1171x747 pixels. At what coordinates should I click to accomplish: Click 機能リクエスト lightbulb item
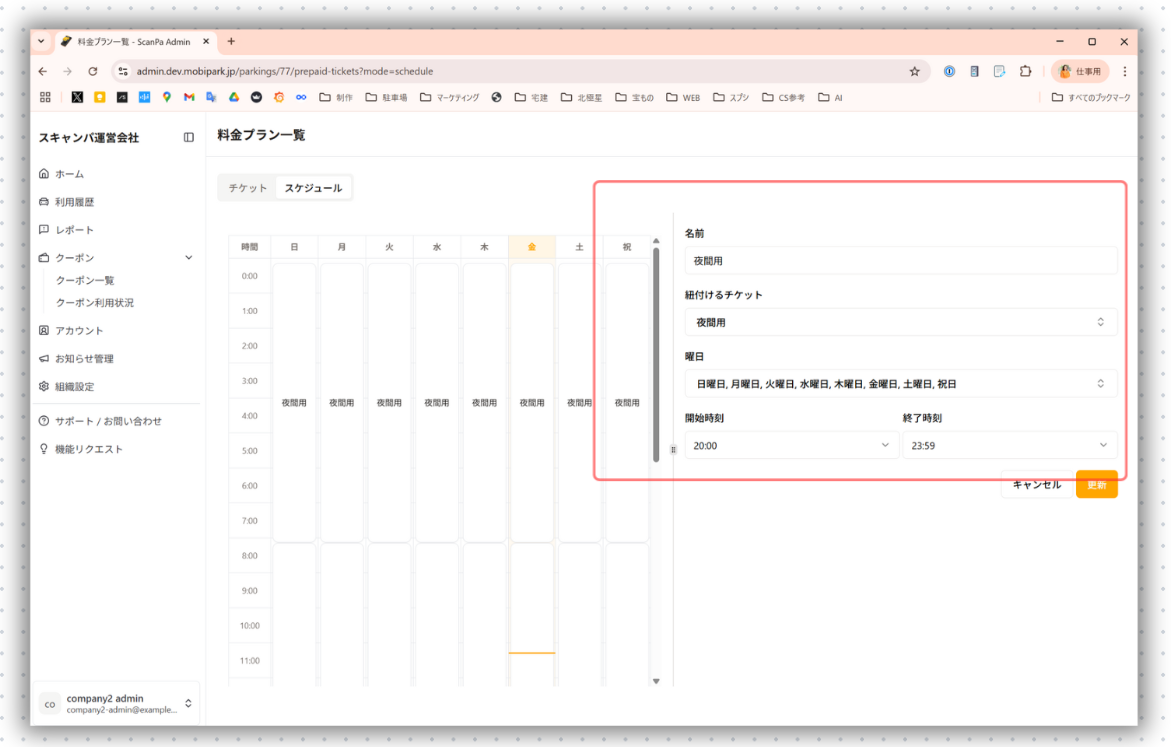pyautogui.click(x=88, y=450)
